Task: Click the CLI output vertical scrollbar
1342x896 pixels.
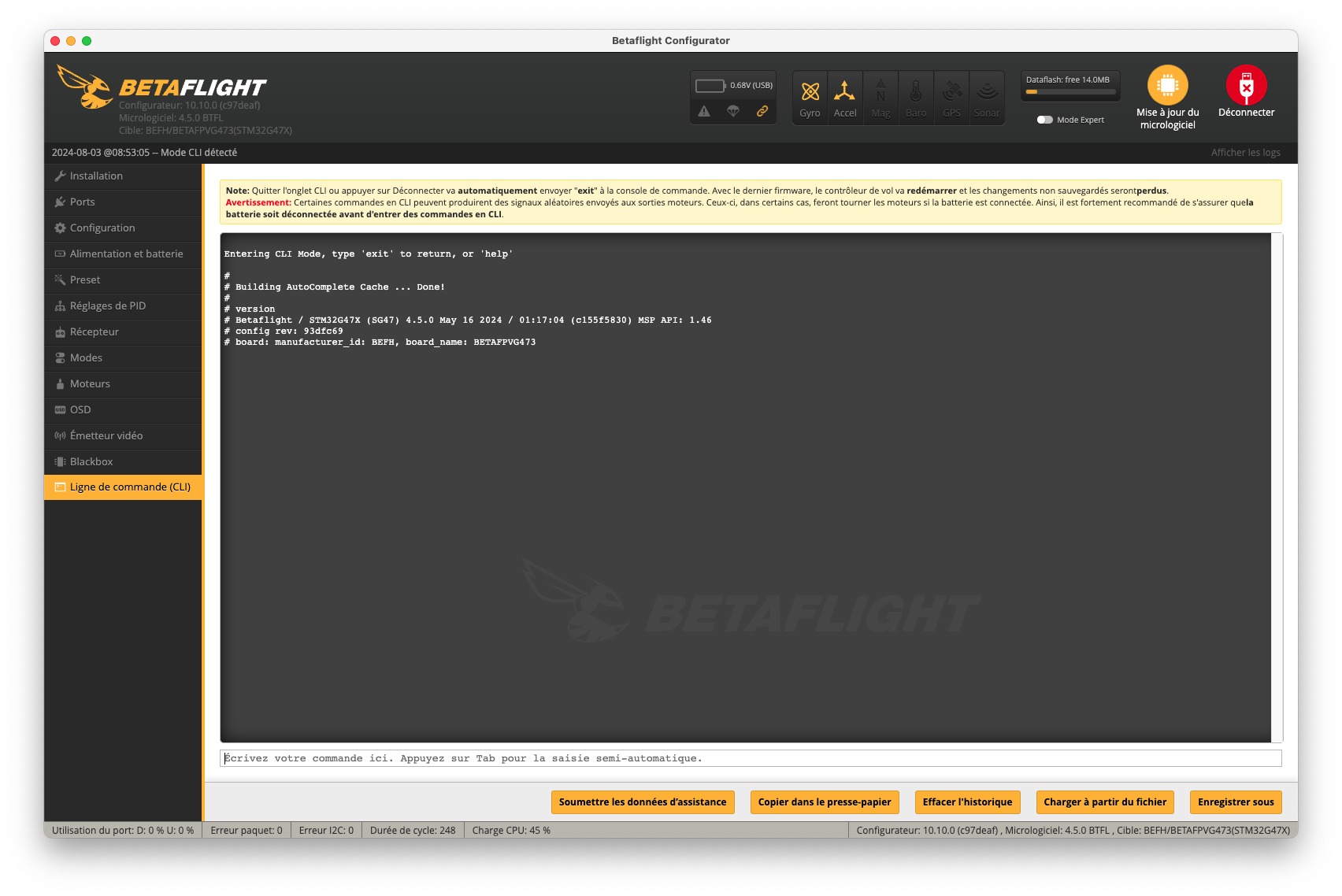Action: pos(1277,487)
